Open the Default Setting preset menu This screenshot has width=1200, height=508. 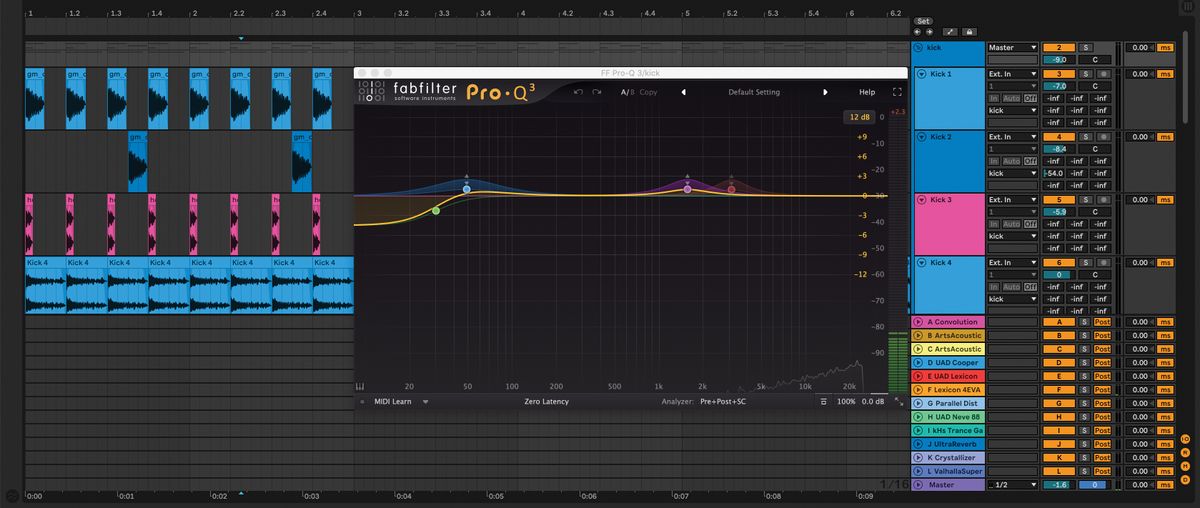[754, 92]
